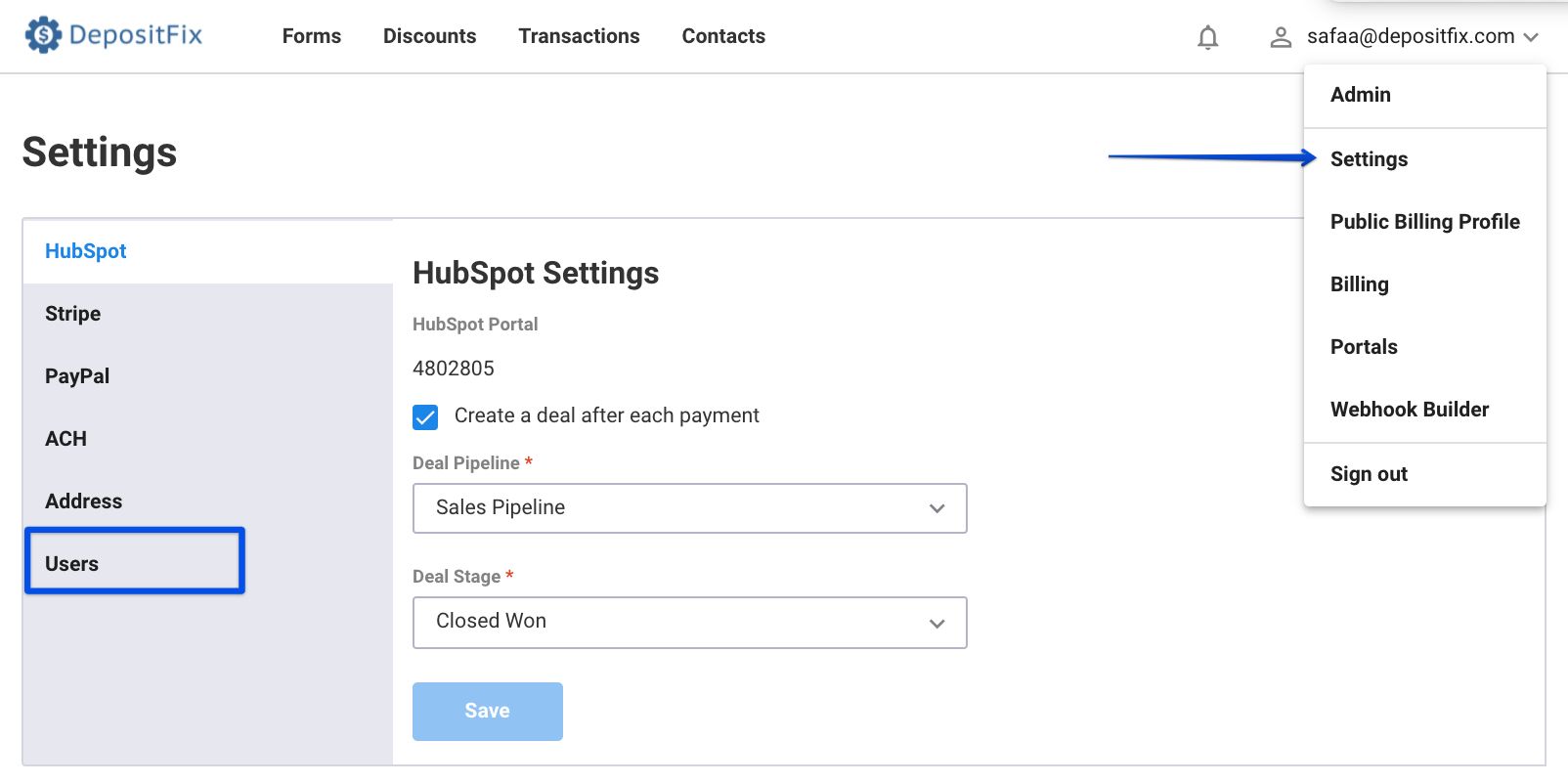Switch to the Stripe settings tab
The image size is (1568, 784).
208,314
